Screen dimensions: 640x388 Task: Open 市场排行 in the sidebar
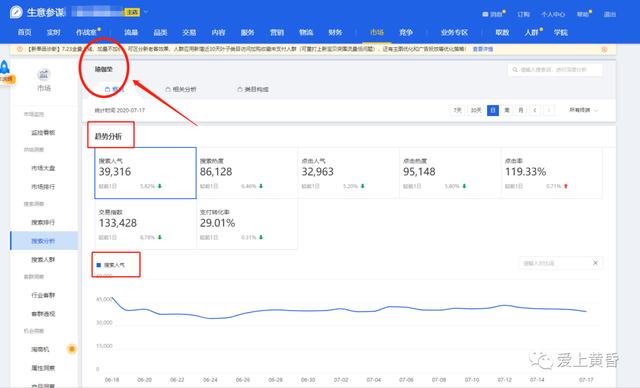43,187
